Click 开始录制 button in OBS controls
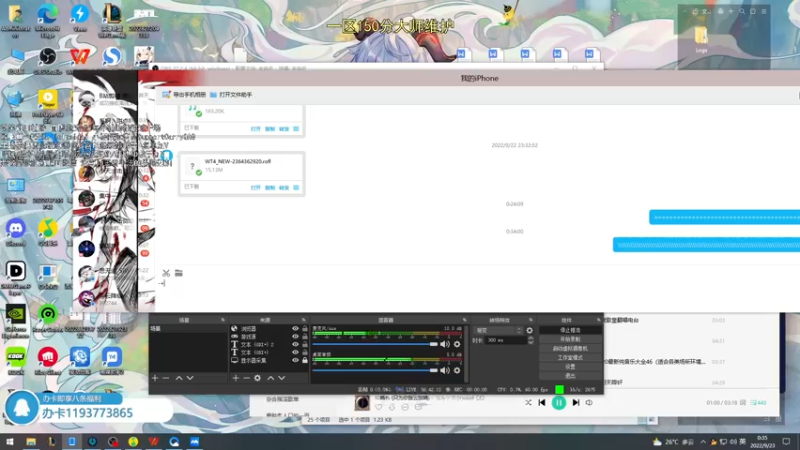 (570, 339)
